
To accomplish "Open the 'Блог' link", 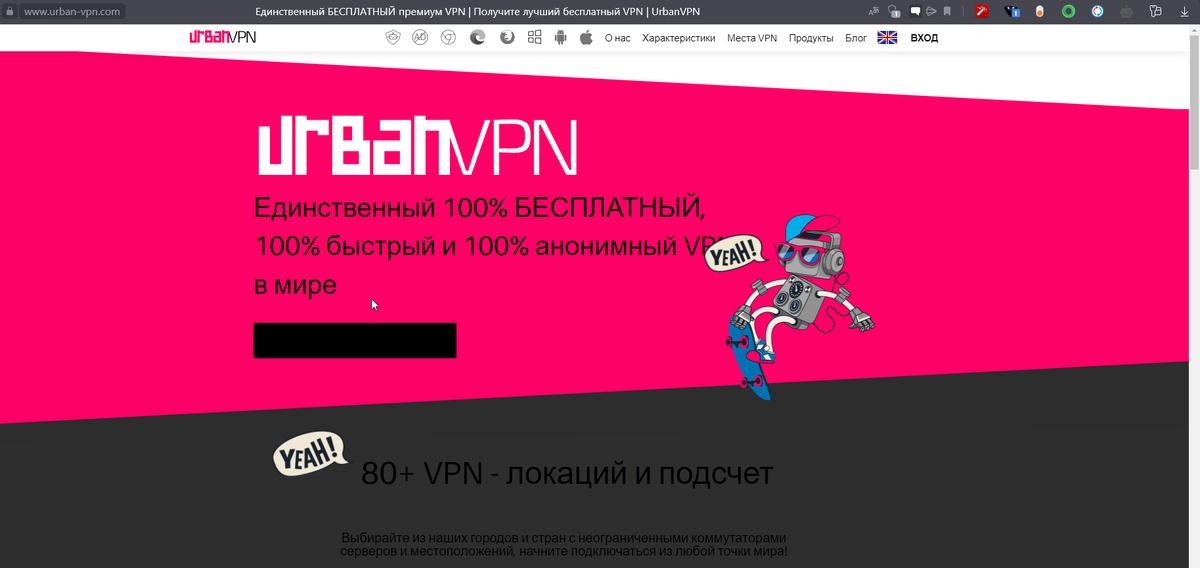I will [x=856, y=38].
